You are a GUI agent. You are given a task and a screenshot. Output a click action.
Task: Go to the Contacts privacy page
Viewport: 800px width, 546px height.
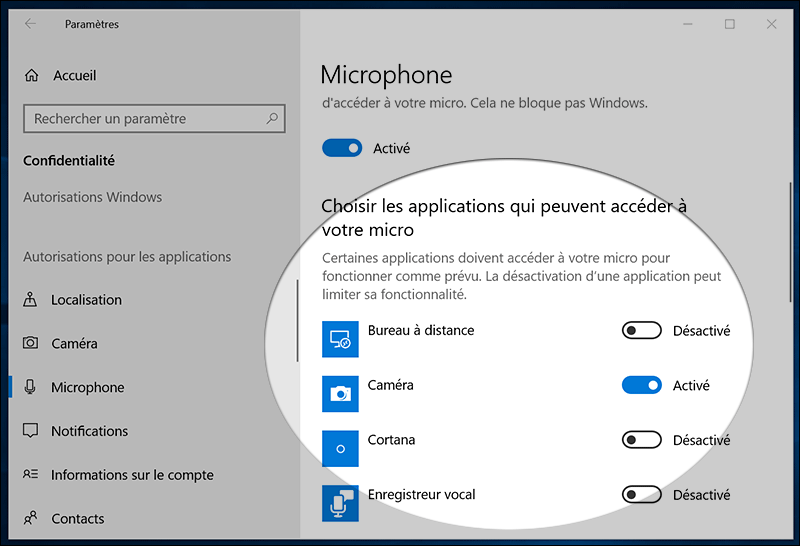(78, 518)
